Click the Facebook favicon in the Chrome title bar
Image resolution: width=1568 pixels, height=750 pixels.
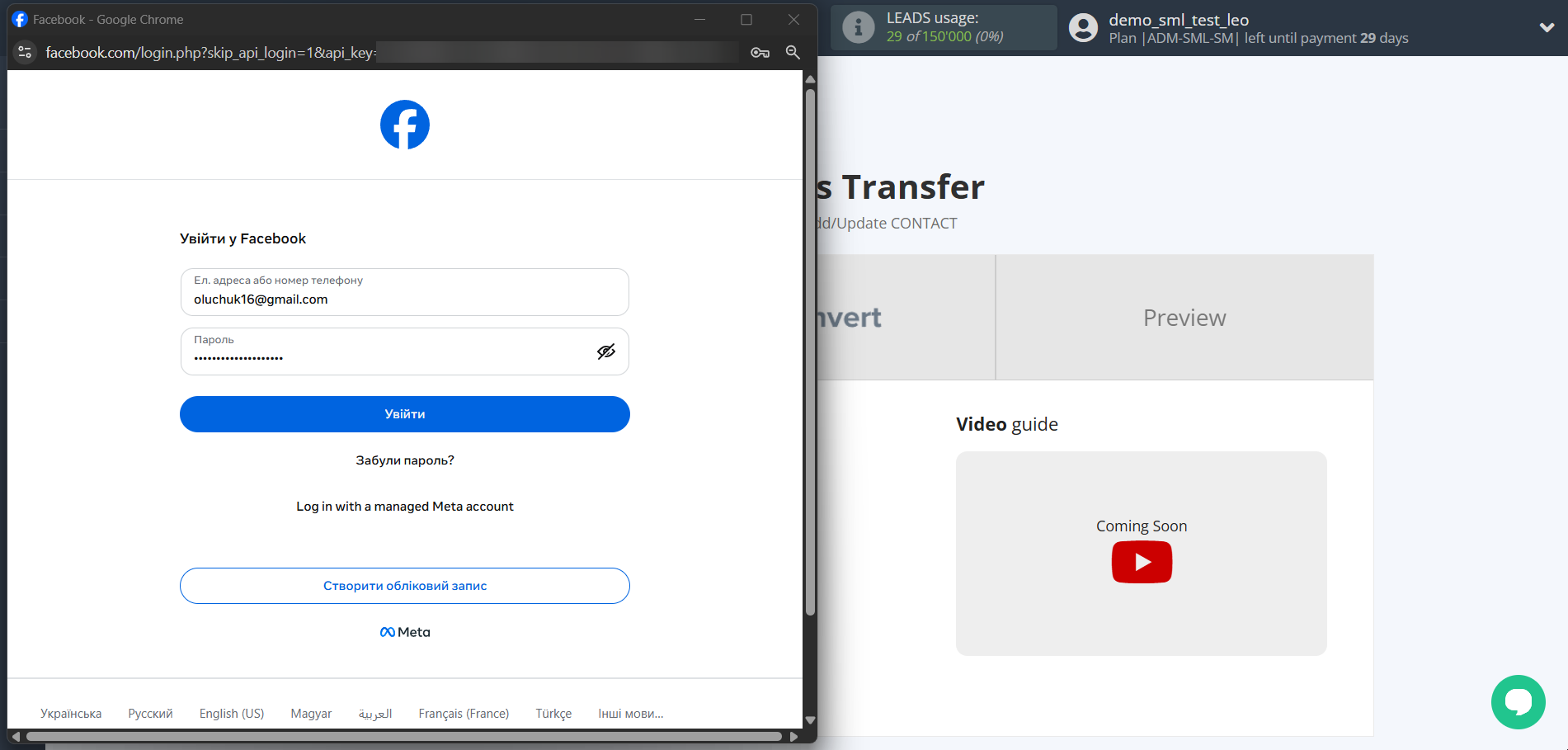click(20, 19)
